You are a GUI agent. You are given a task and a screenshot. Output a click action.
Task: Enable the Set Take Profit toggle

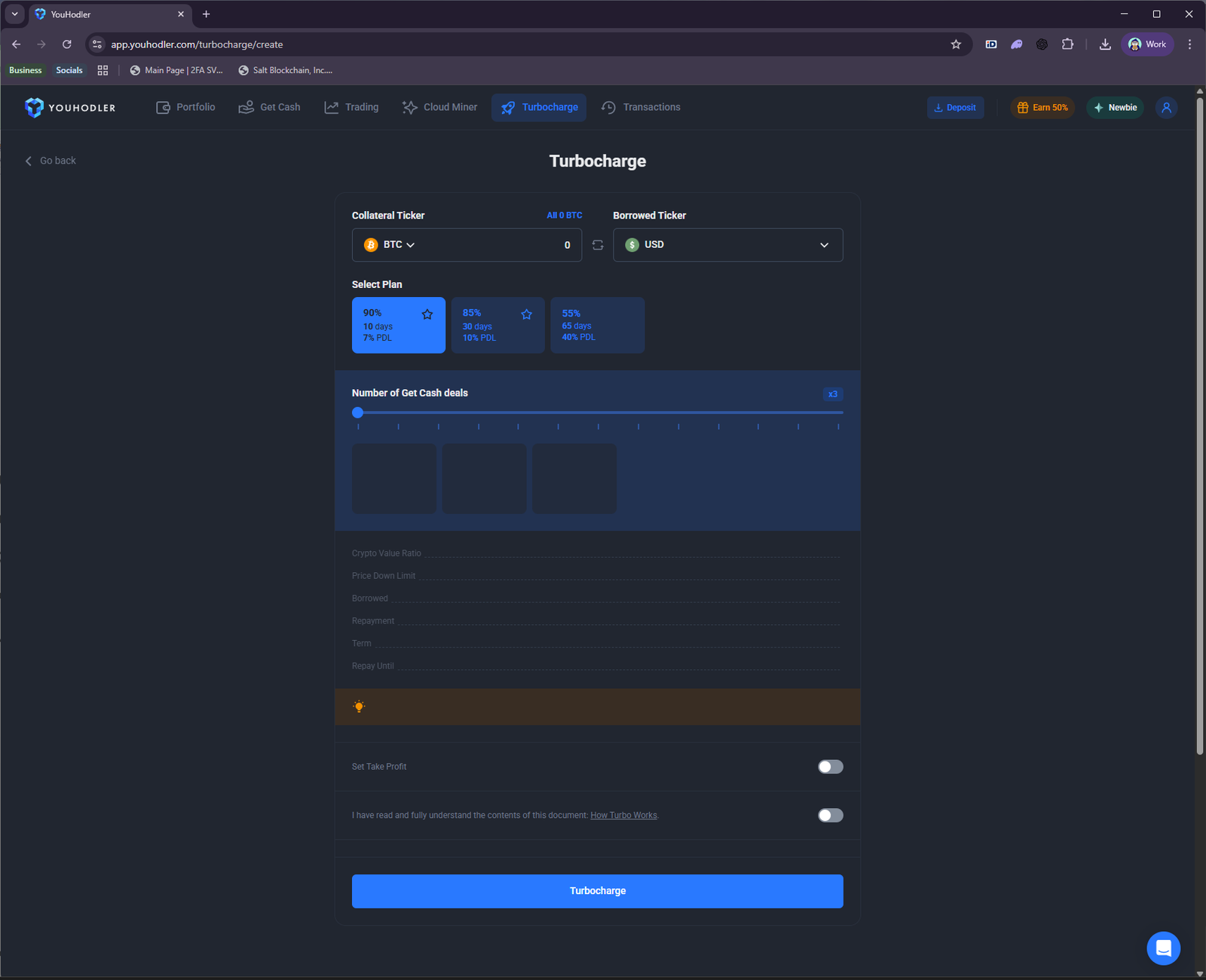pos(830,767)
